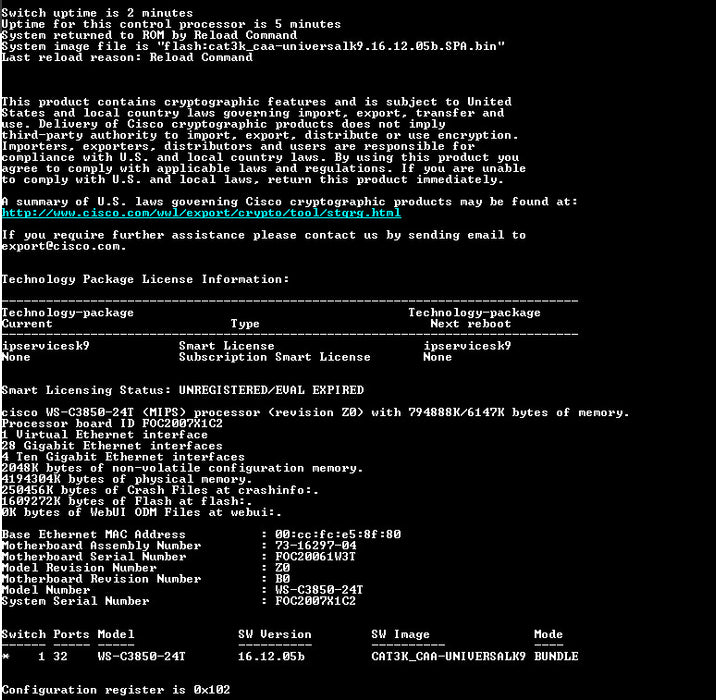
Task: Click Model Revision Number value Z0
Action: point(283,568)
